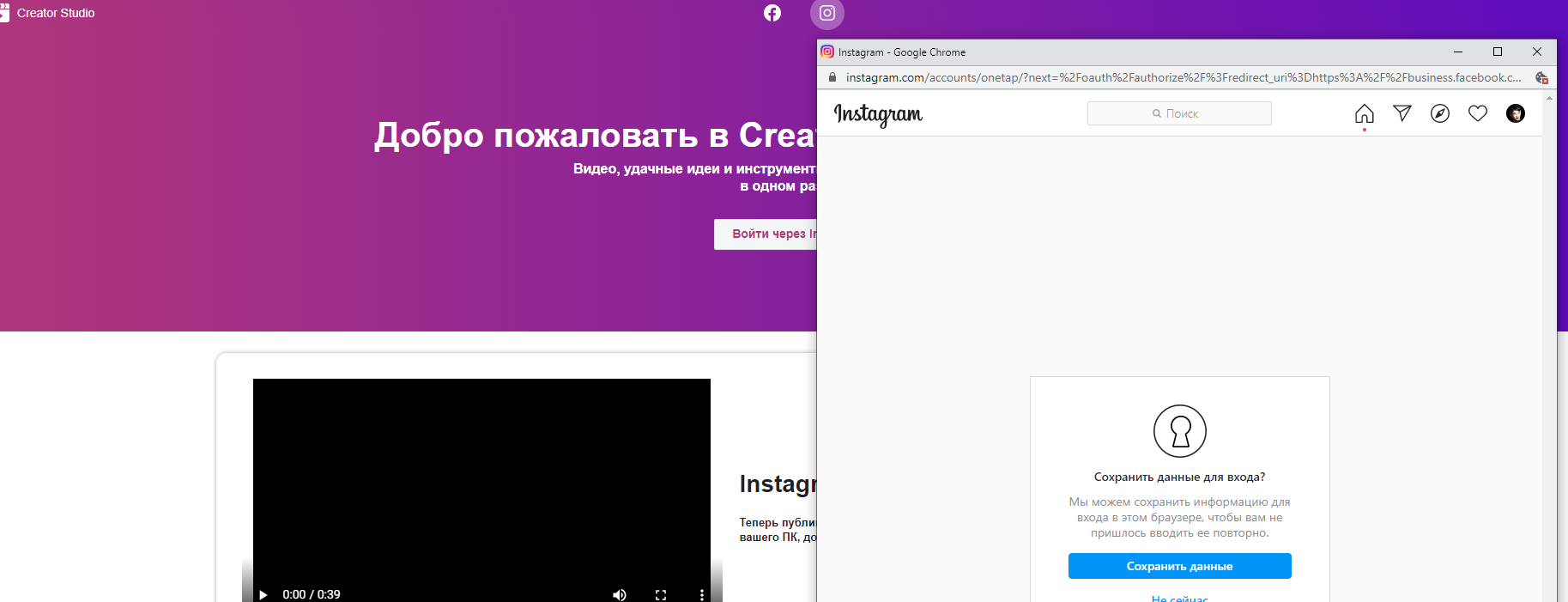
Task: View site info via the lock icon
Action: tap(832, 77)
